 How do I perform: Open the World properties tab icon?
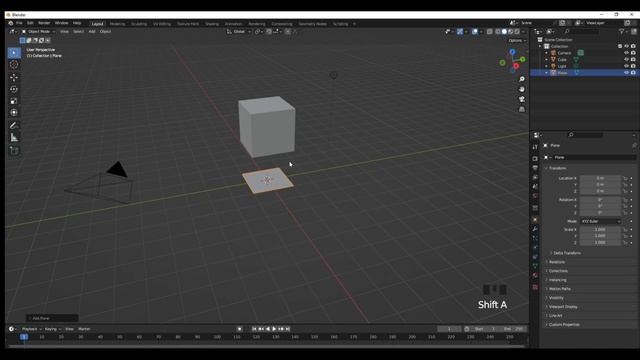535,196
